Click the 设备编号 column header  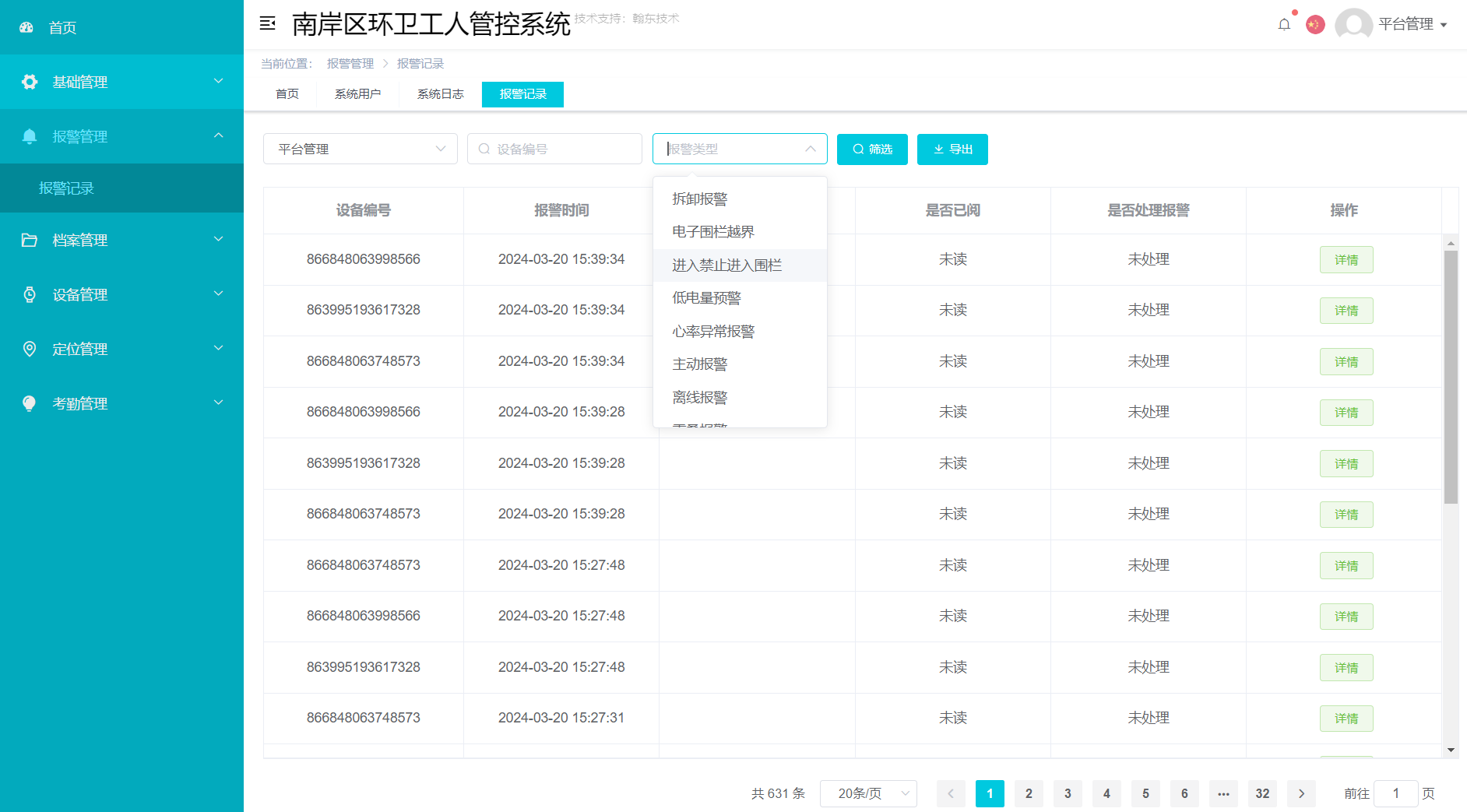point(364,210)
